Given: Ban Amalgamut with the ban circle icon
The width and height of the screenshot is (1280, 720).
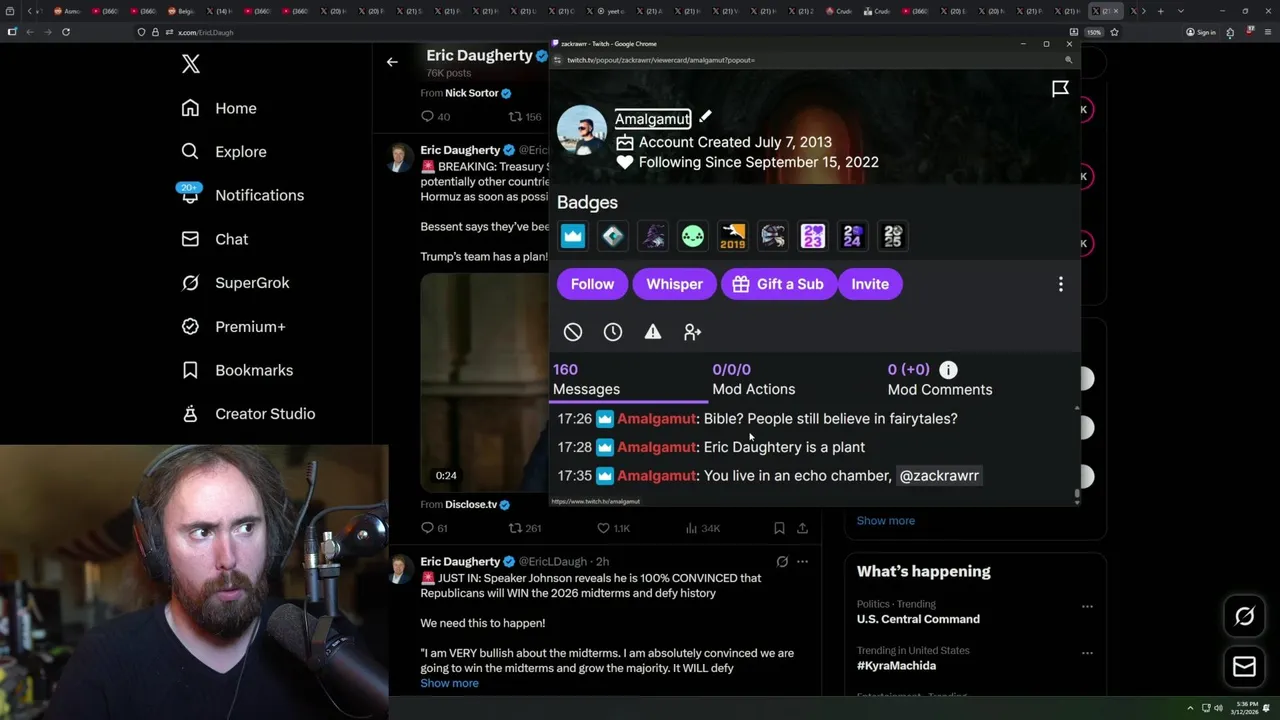Looking at the screenshot, I should (573, 332).
